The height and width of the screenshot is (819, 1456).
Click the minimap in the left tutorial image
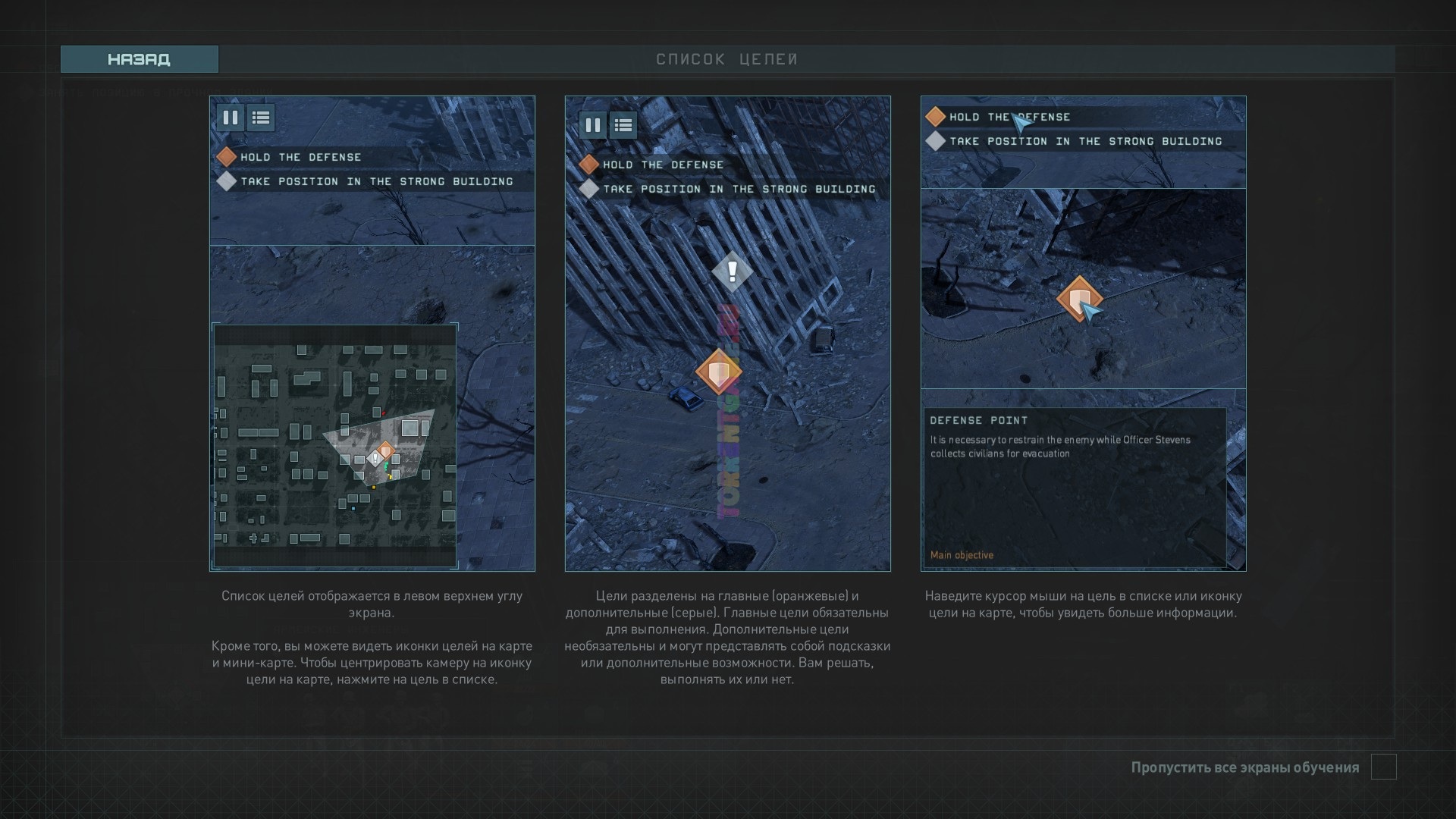click(x=334, y=446)
